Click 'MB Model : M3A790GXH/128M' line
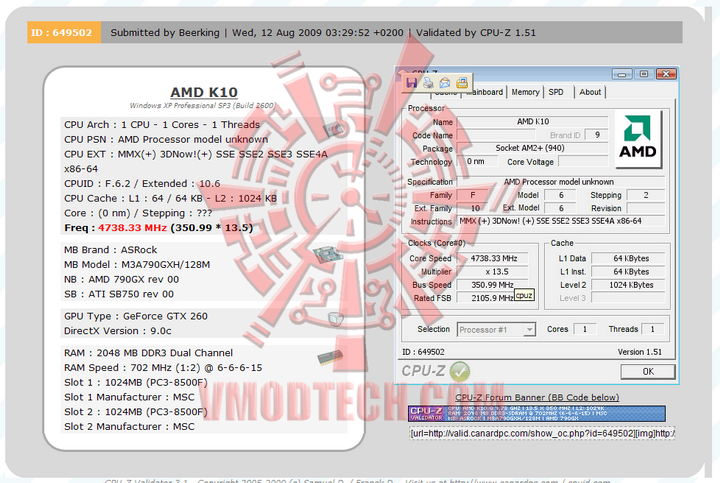The image size is (720, 483). pyautogui.click(x=137, y=264)
